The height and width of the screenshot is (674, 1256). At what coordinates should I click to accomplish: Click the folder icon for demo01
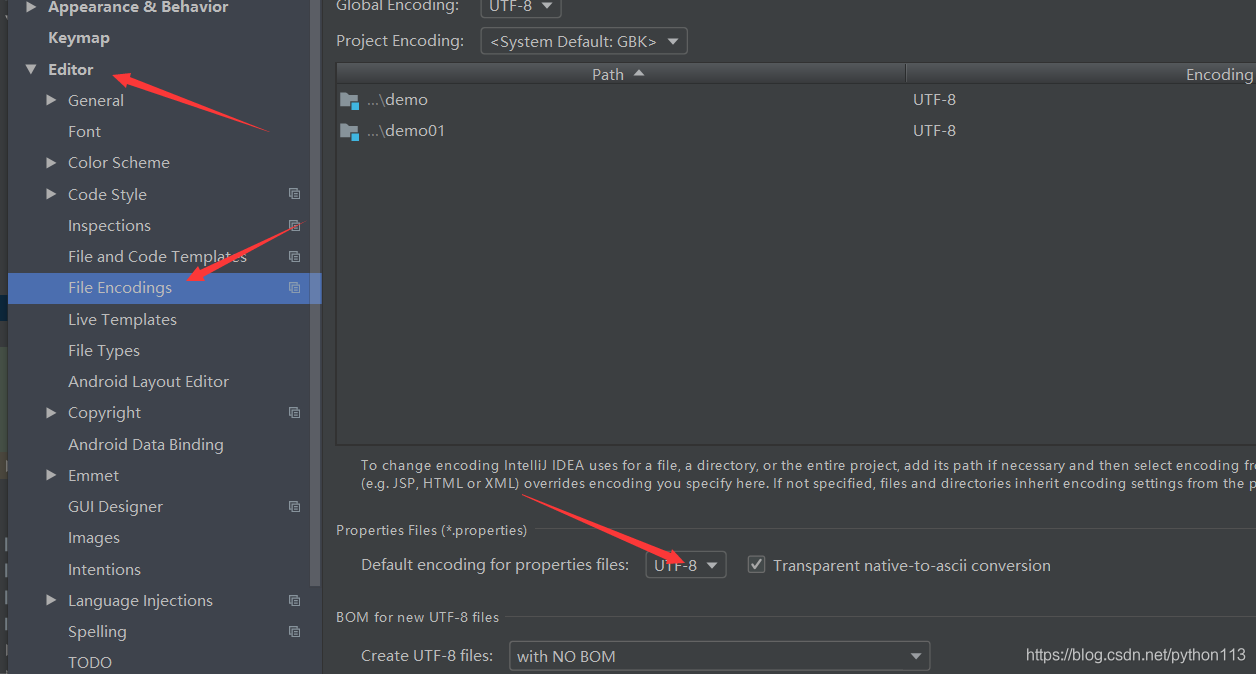pyautogui.click(x=349, y=131)
